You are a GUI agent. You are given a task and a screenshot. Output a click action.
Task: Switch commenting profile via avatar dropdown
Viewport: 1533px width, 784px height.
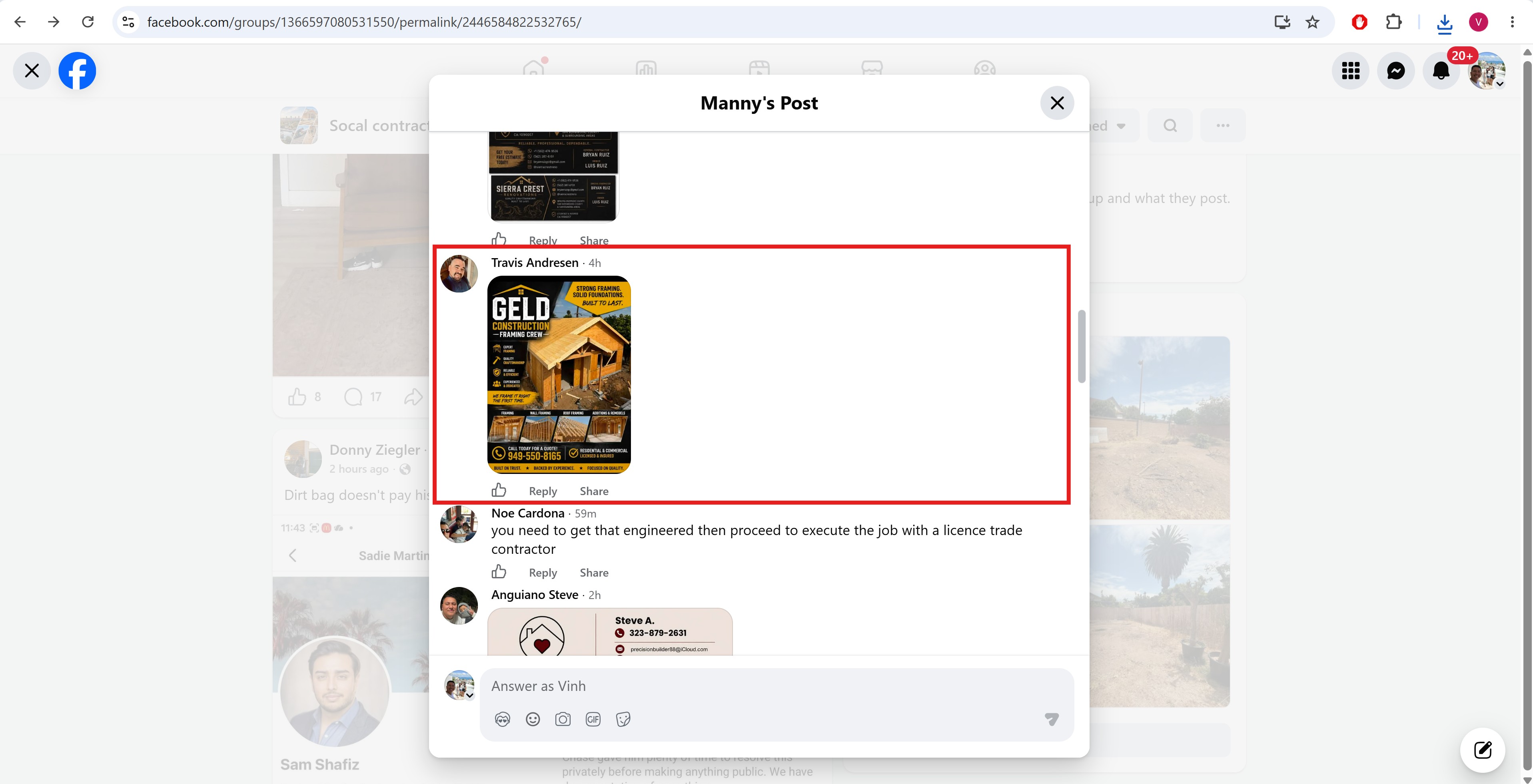[x=460, y=686]
